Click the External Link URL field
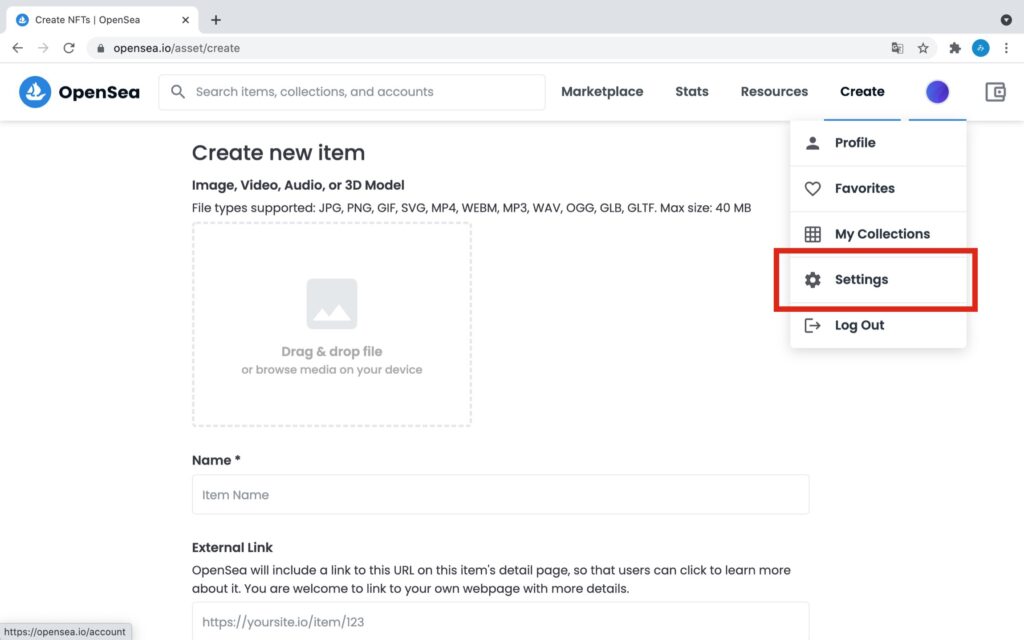The image size is (1024, 640). coord(500,621)
